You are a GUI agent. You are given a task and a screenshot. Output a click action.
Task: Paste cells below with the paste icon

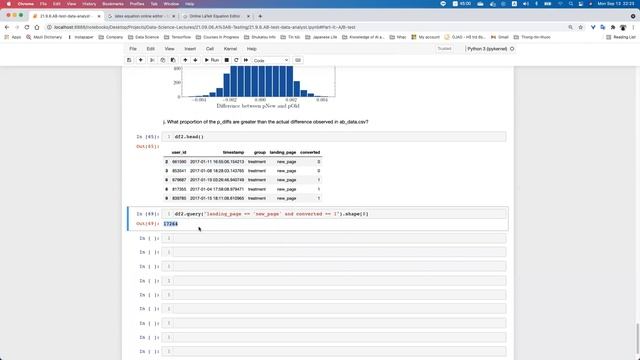(x=173, y=60)
